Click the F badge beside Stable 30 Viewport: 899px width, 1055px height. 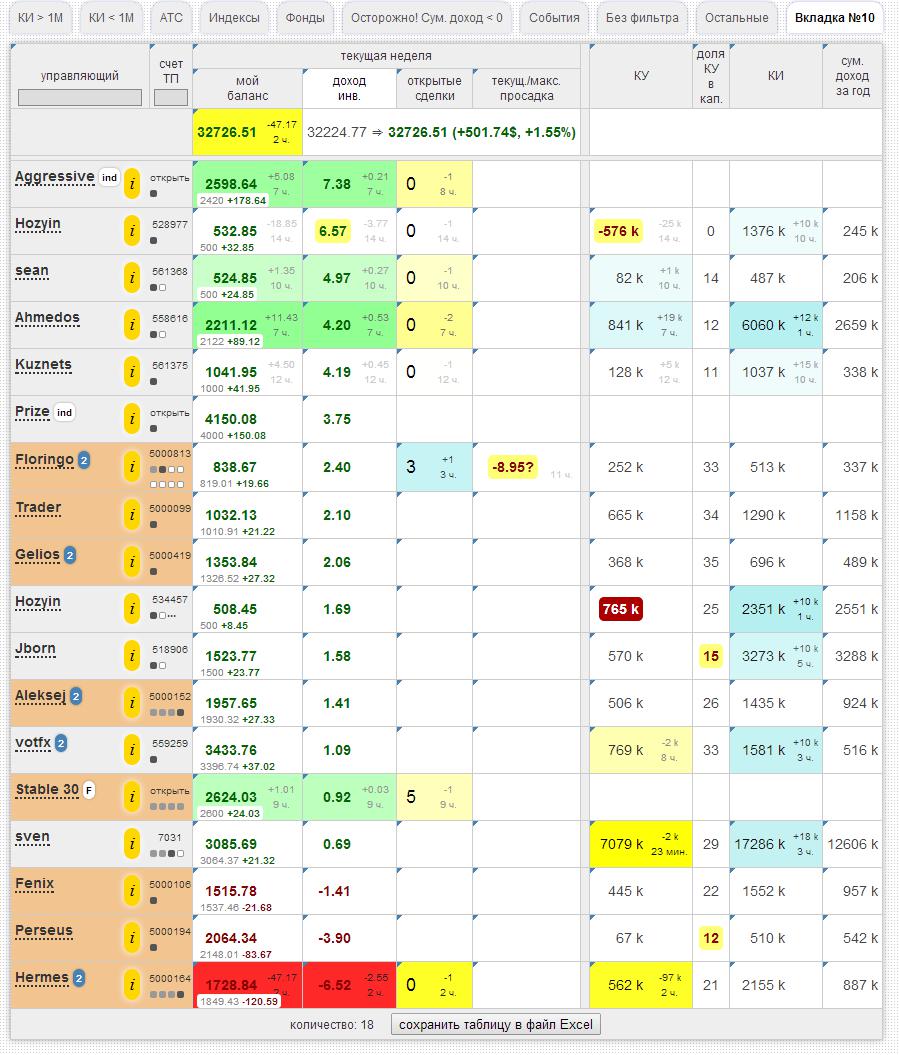coord(89,791)
